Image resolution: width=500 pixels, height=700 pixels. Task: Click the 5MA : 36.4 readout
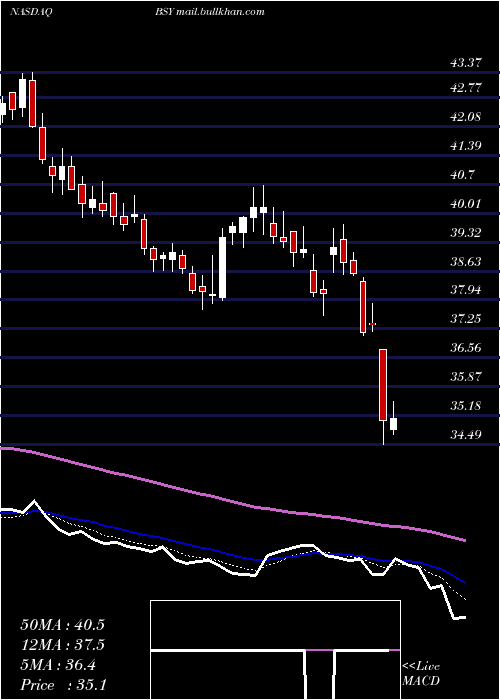tap(58, 665)
